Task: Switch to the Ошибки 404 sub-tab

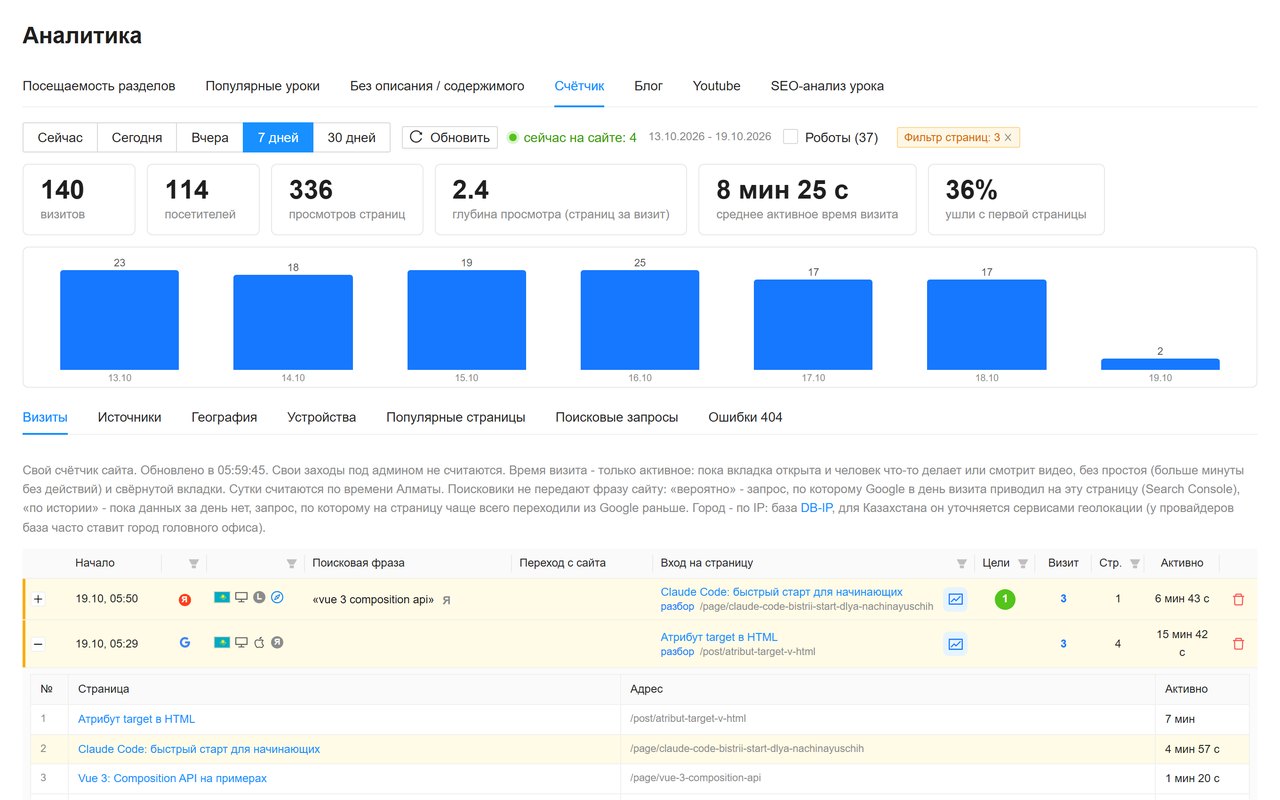Action: point(745,417)
